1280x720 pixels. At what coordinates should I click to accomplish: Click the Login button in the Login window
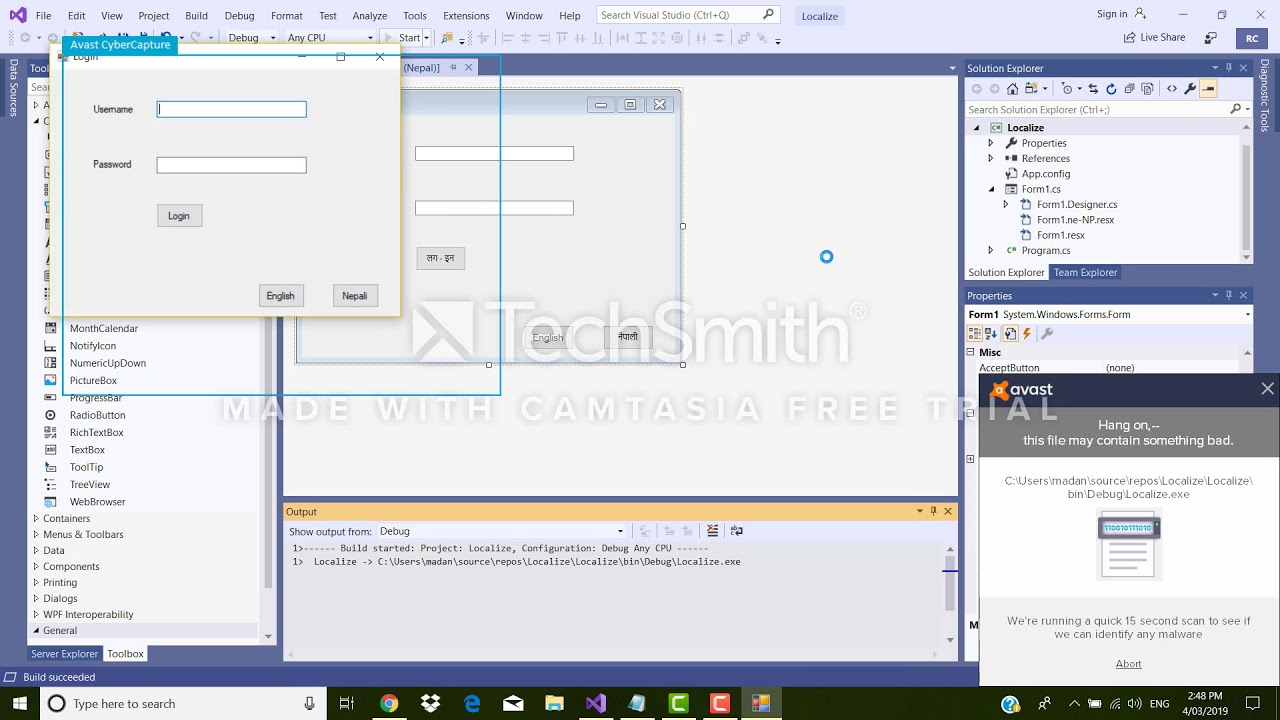(x=179, y=215)
